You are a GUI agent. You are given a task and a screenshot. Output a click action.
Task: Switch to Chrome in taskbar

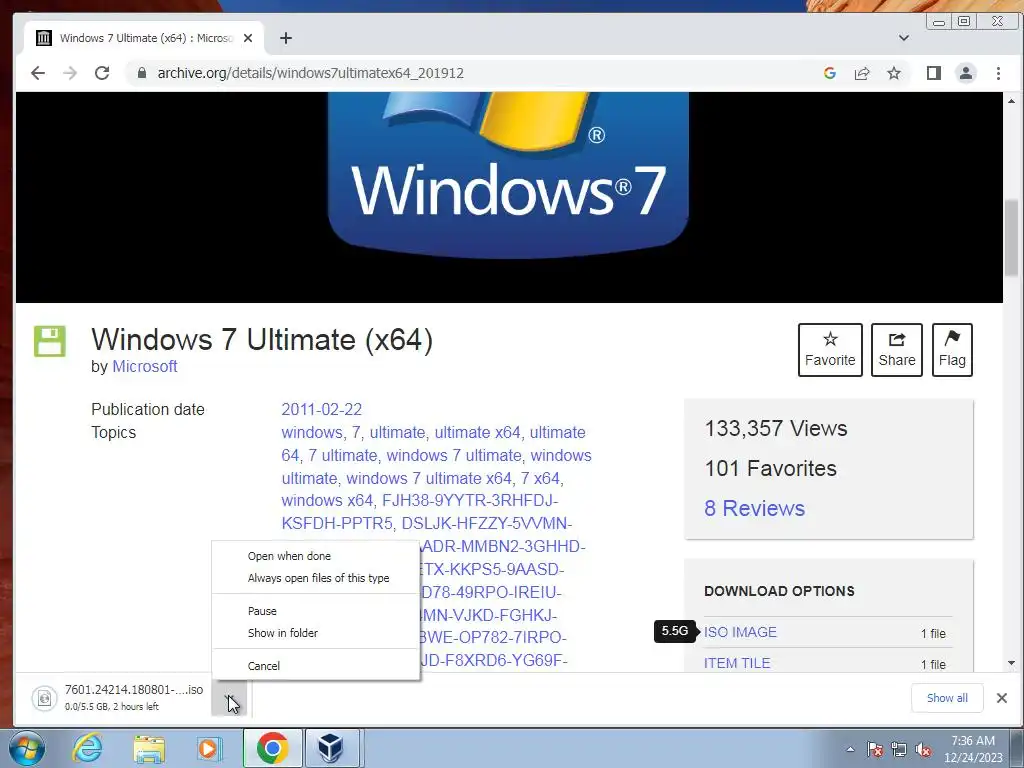coord(272,748)
